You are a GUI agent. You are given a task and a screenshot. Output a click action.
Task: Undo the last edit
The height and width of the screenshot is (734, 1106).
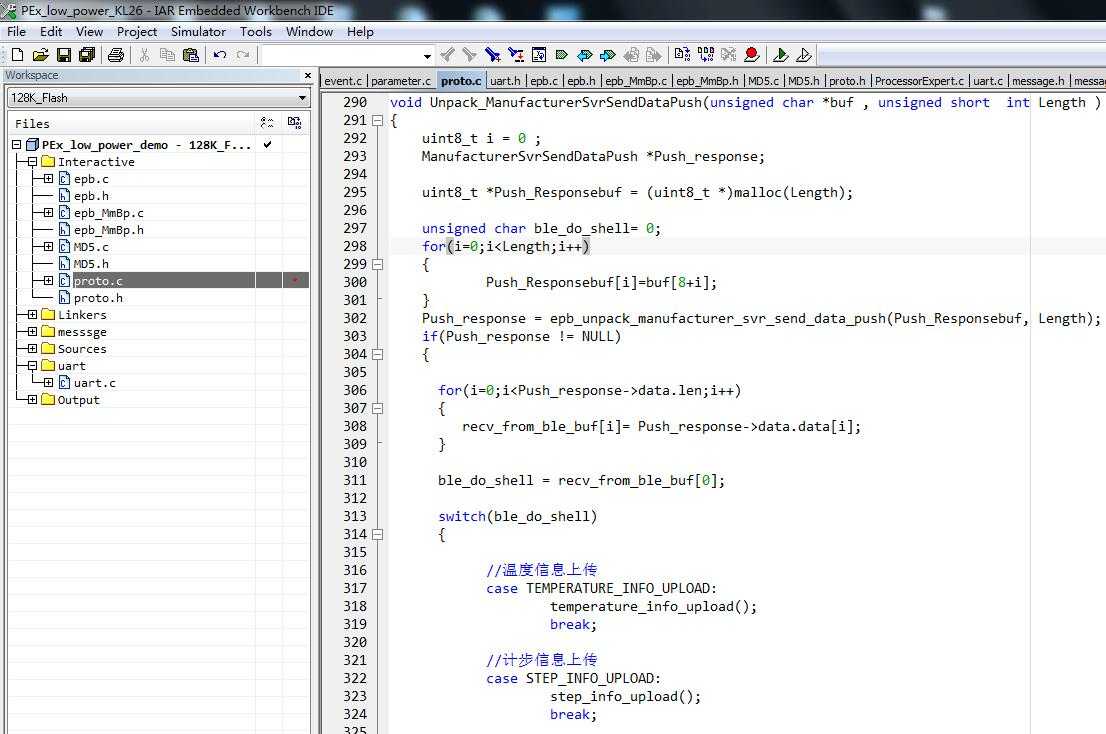(220, 54)
